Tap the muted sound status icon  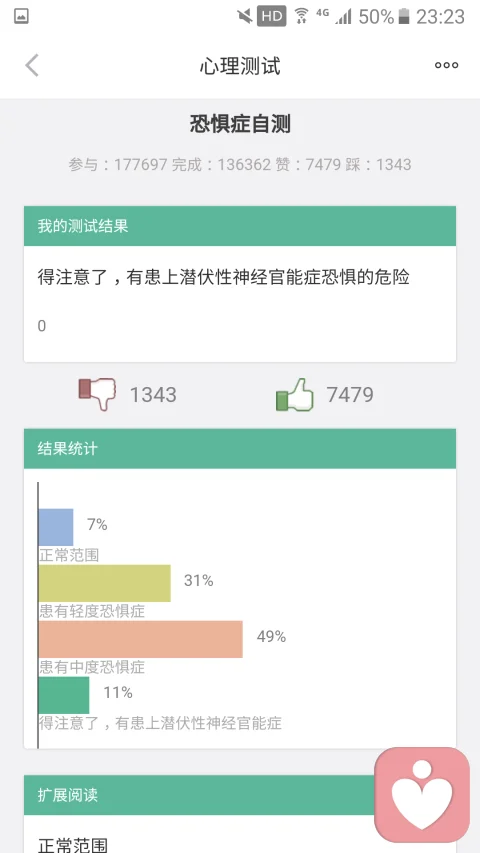point(245,16)
